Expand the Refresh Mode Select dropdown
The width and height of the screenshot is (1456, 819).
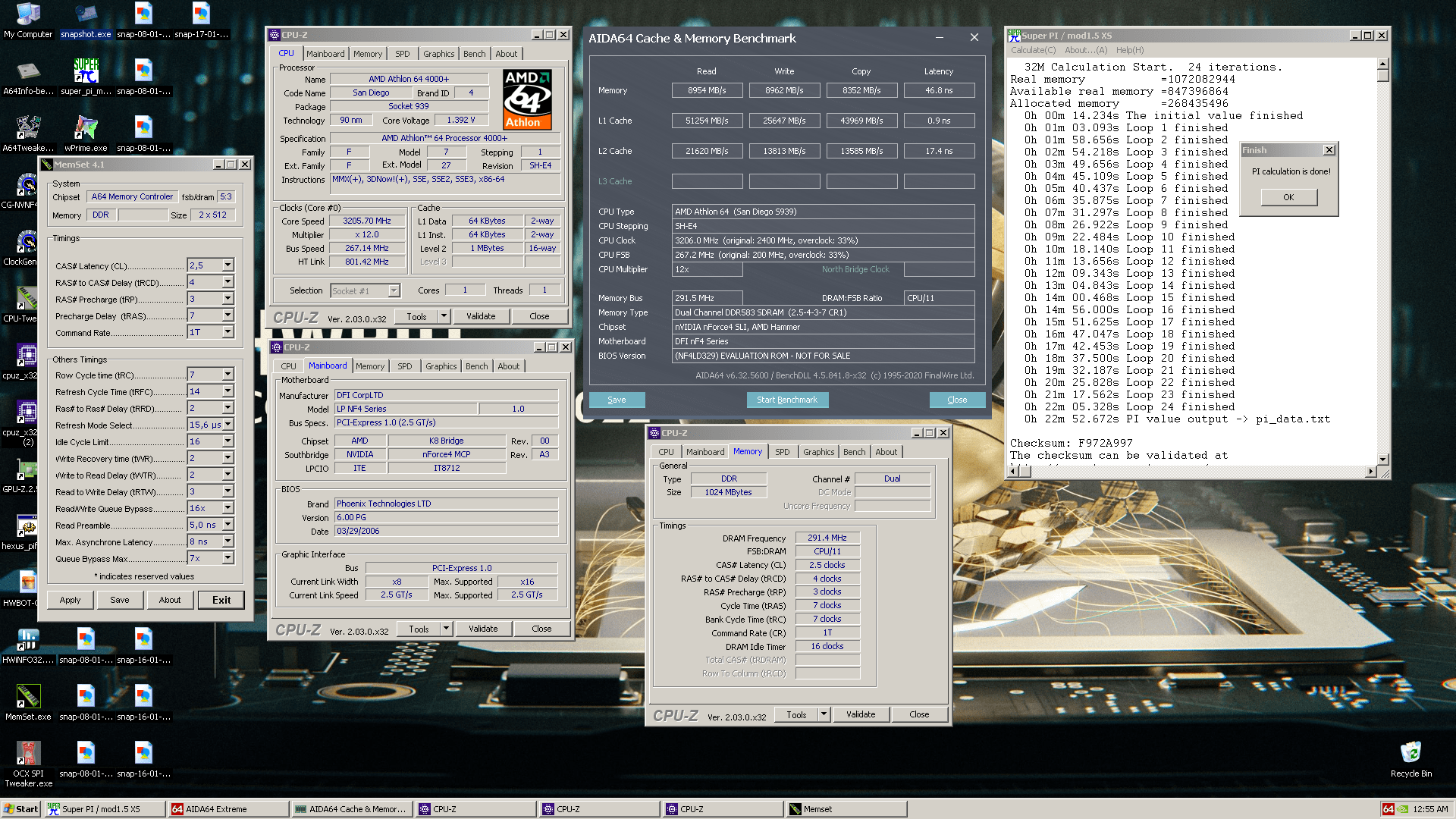click(227, 425)
